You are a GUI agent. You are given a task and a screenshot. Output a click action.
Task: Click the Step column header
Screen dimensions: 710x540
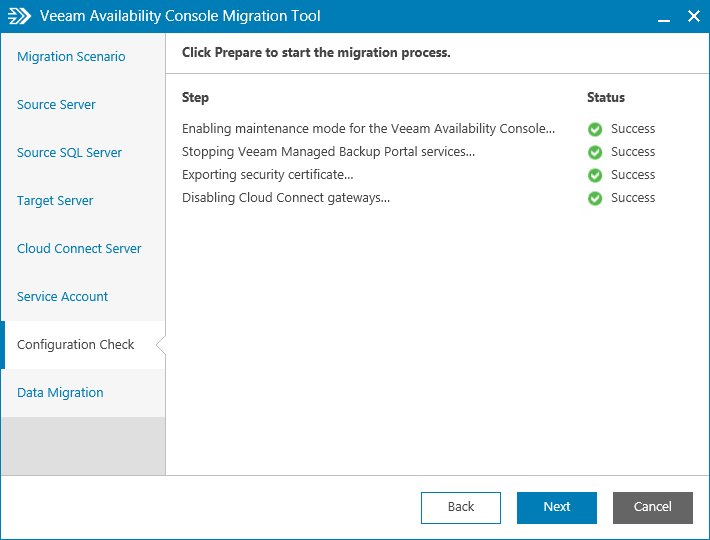(x=195, y=98)
